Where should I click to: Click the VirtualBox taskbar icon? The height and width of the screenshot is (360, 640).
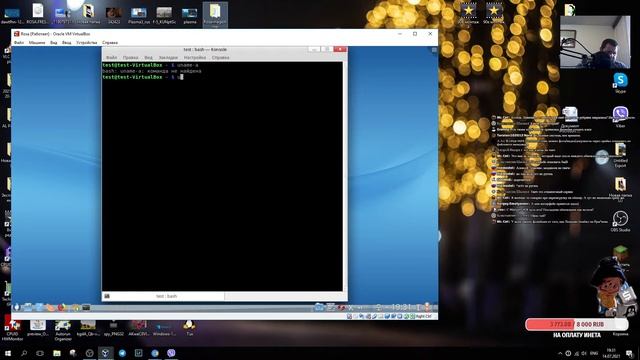(105, 353)
